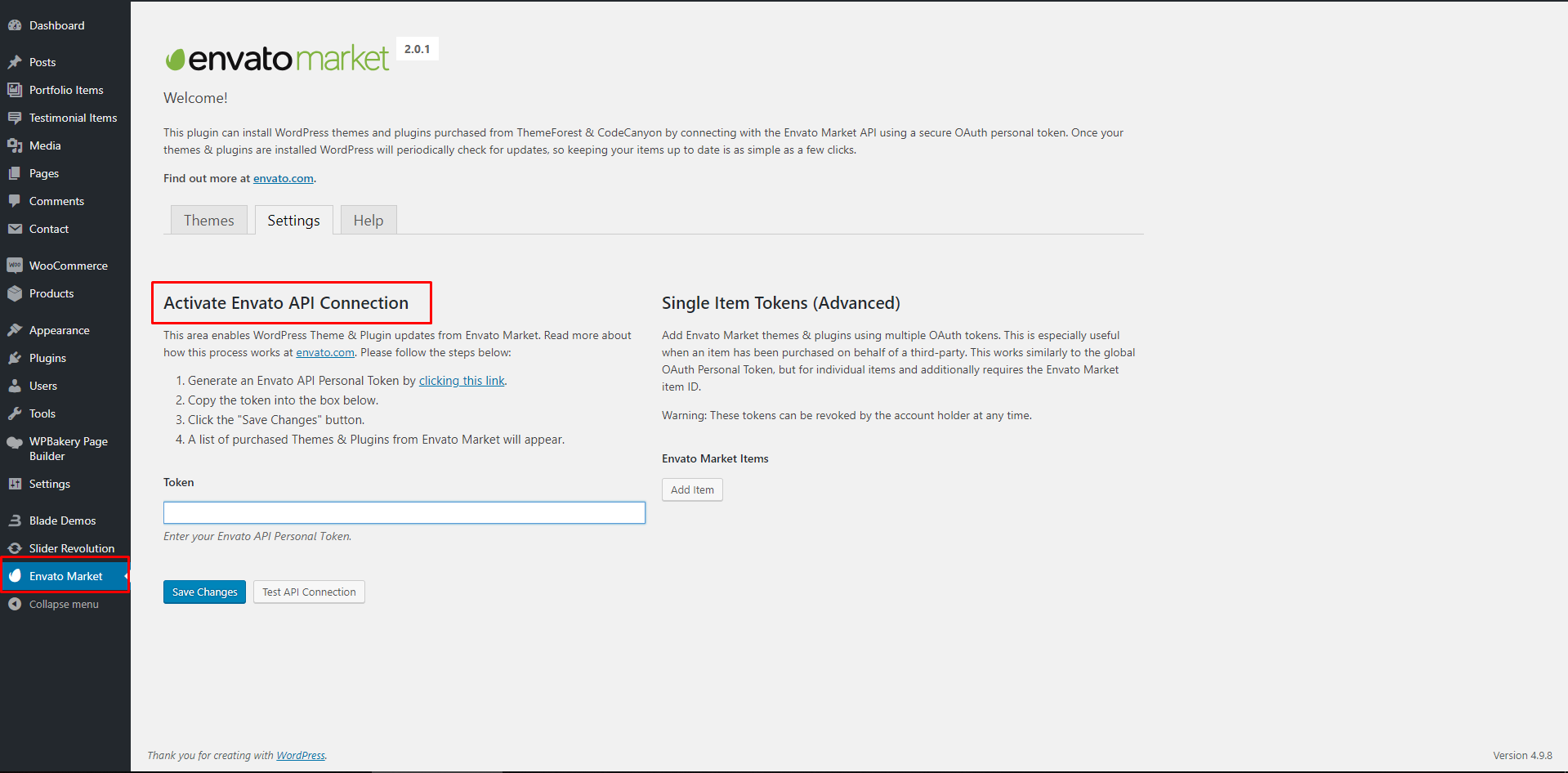Click the Dashboard gauge icon in sidebar

click(15, 25)
